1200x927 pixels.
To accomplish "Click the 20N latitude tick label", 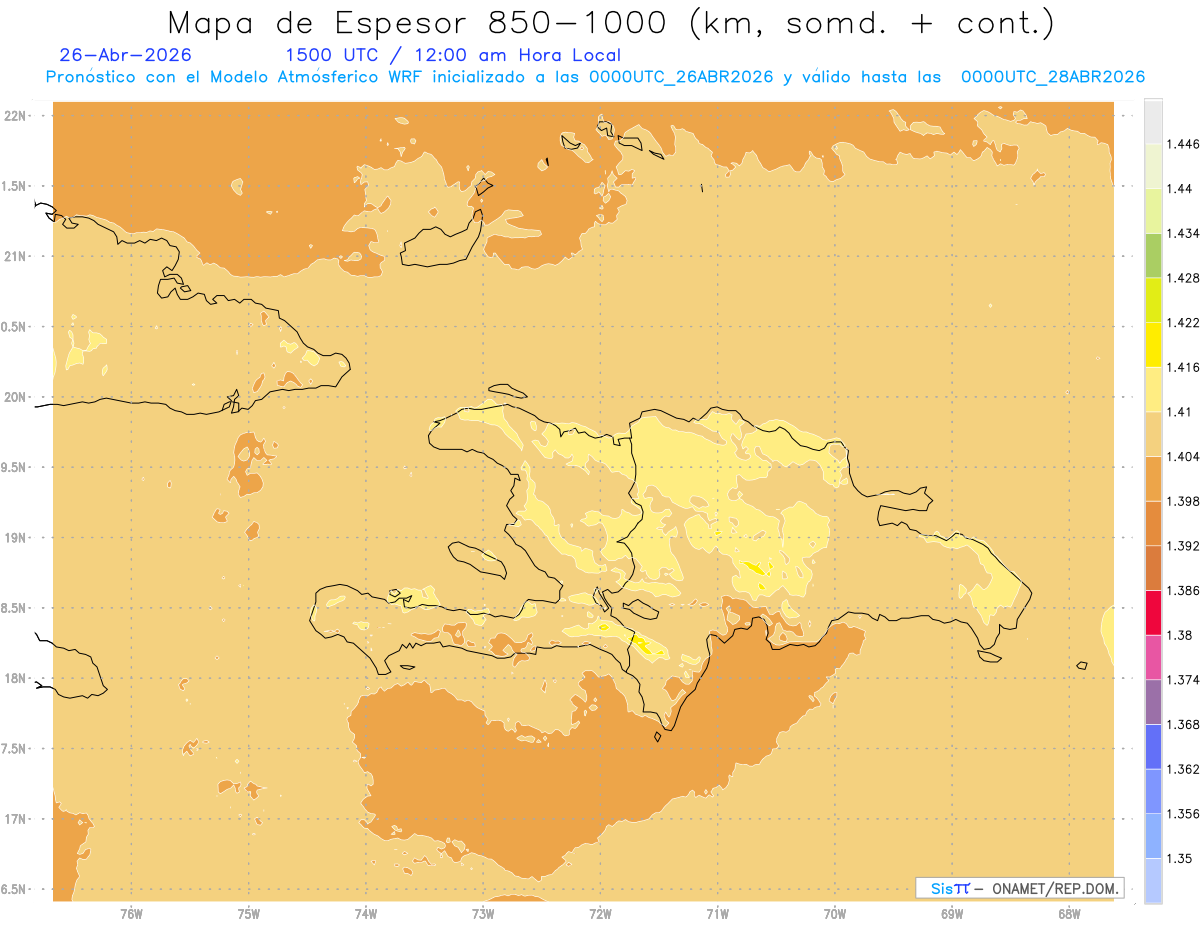I will tap(17, 397).
